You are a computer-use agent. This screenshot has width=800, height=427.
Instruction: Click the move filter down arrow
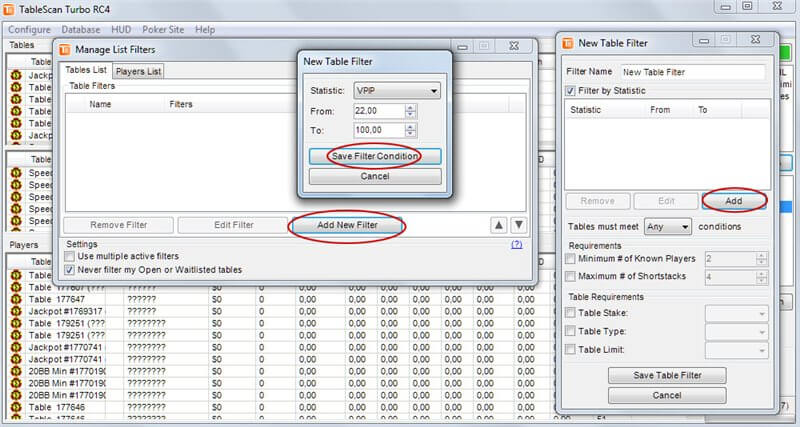point(518,226)
